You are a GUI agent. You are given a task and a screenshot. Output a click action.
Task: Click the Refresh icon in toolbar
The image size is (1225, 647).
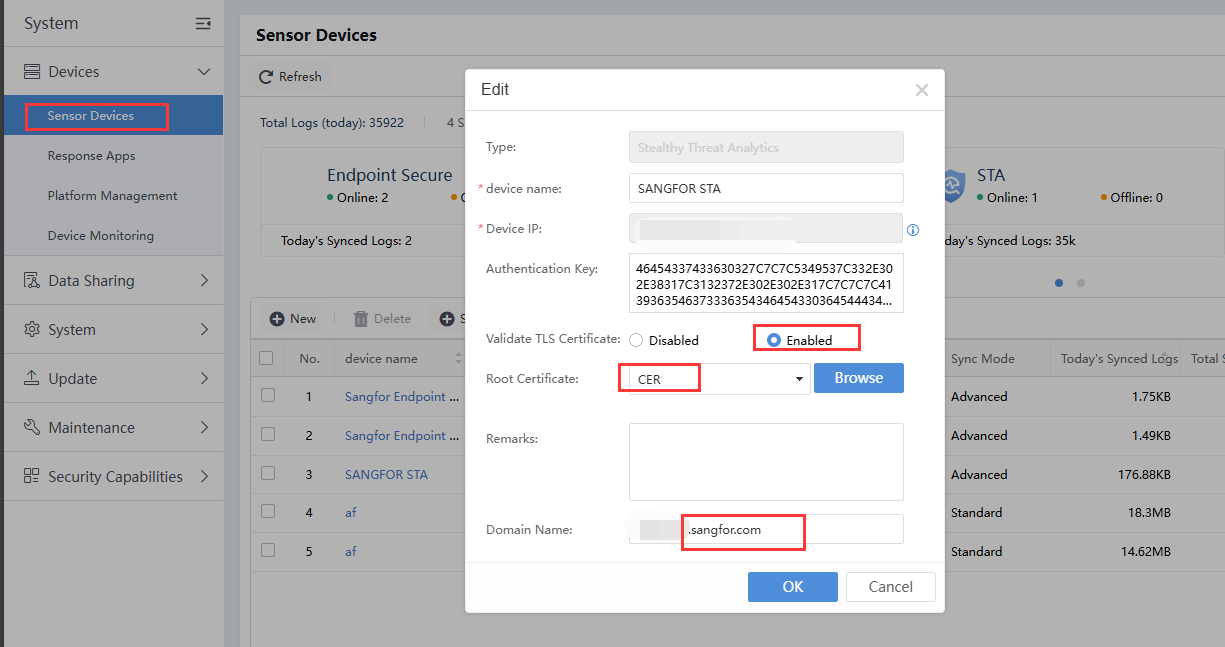click(266, 77)
